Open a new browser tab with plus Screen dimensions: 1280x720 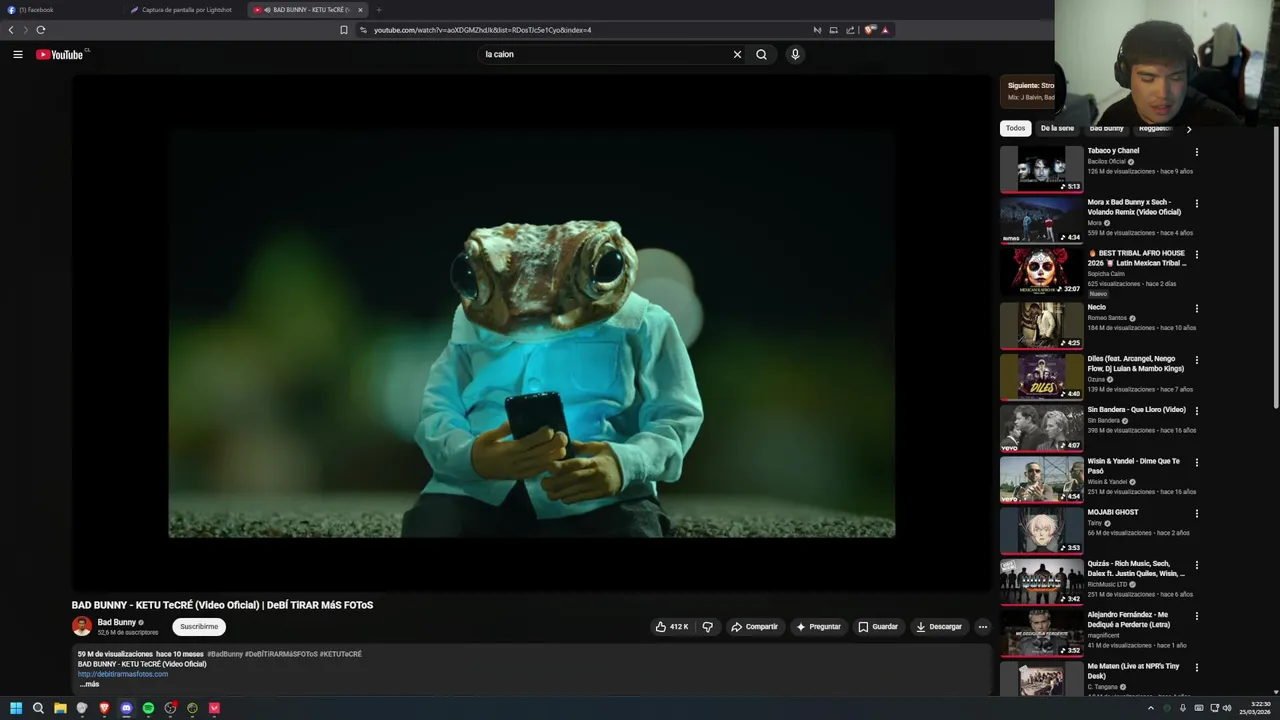379,10
